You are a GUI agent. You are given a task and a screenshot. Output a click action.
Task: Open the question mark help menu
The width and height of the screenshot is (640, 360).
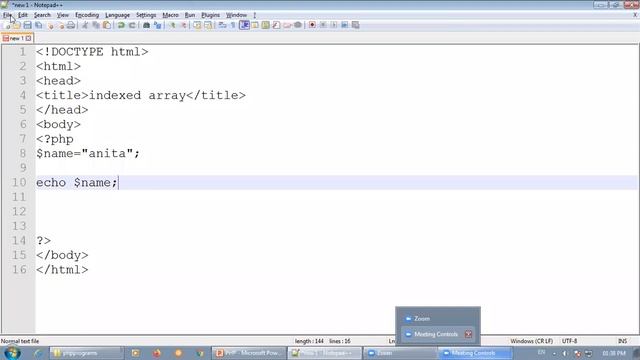pos(255,15)
